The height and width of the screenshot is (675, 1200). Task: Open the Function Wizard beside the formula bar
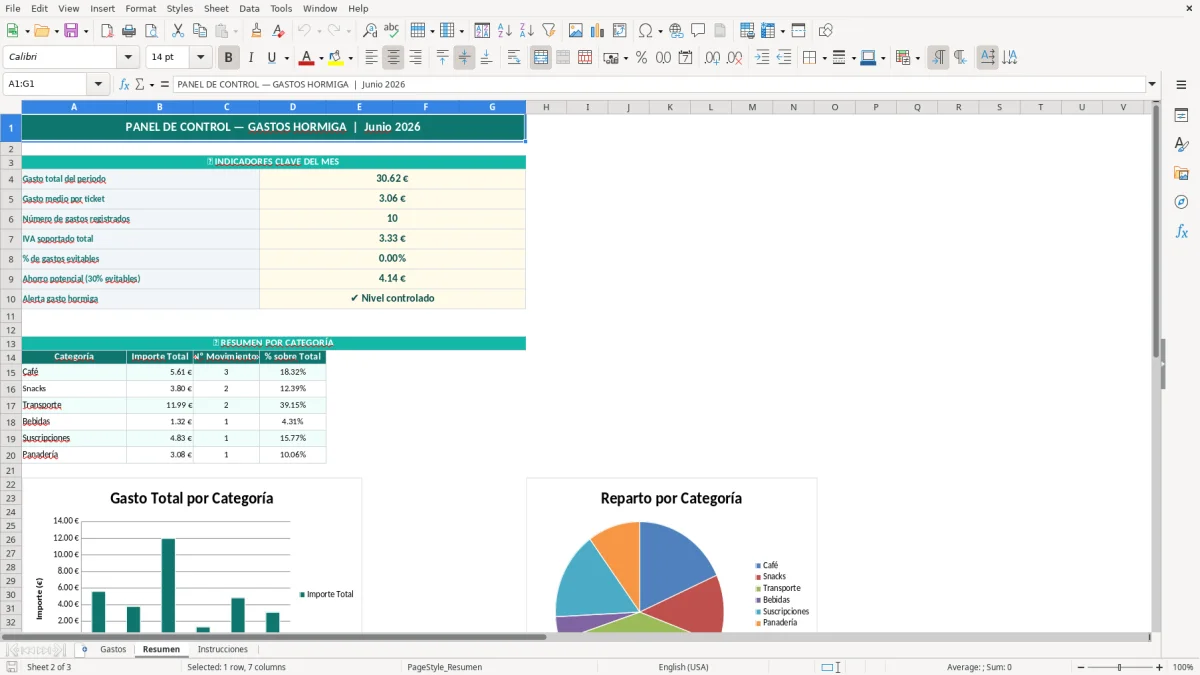[125, 84]
